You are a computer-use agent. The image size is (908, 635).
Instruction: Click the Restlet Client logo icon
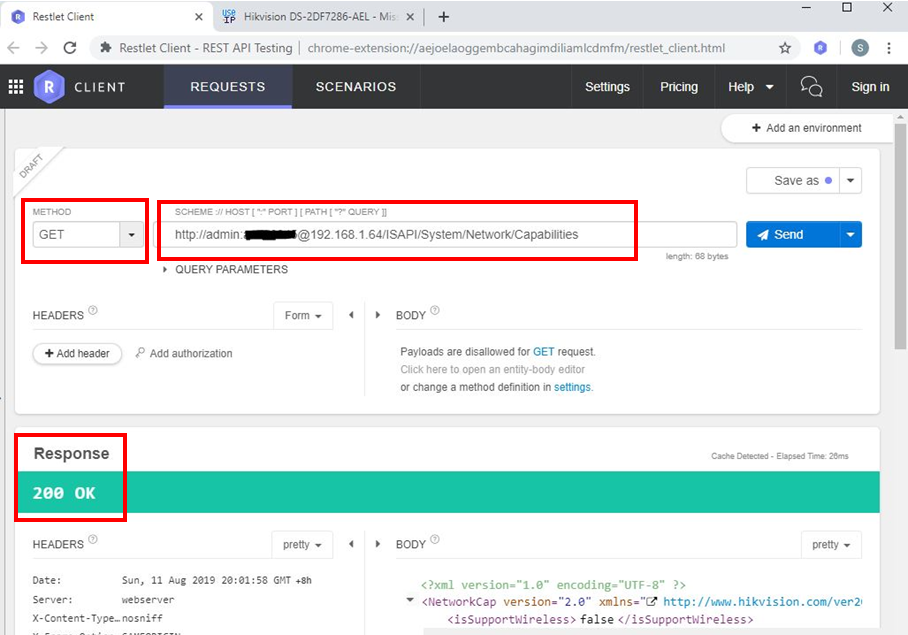point(48,87)
